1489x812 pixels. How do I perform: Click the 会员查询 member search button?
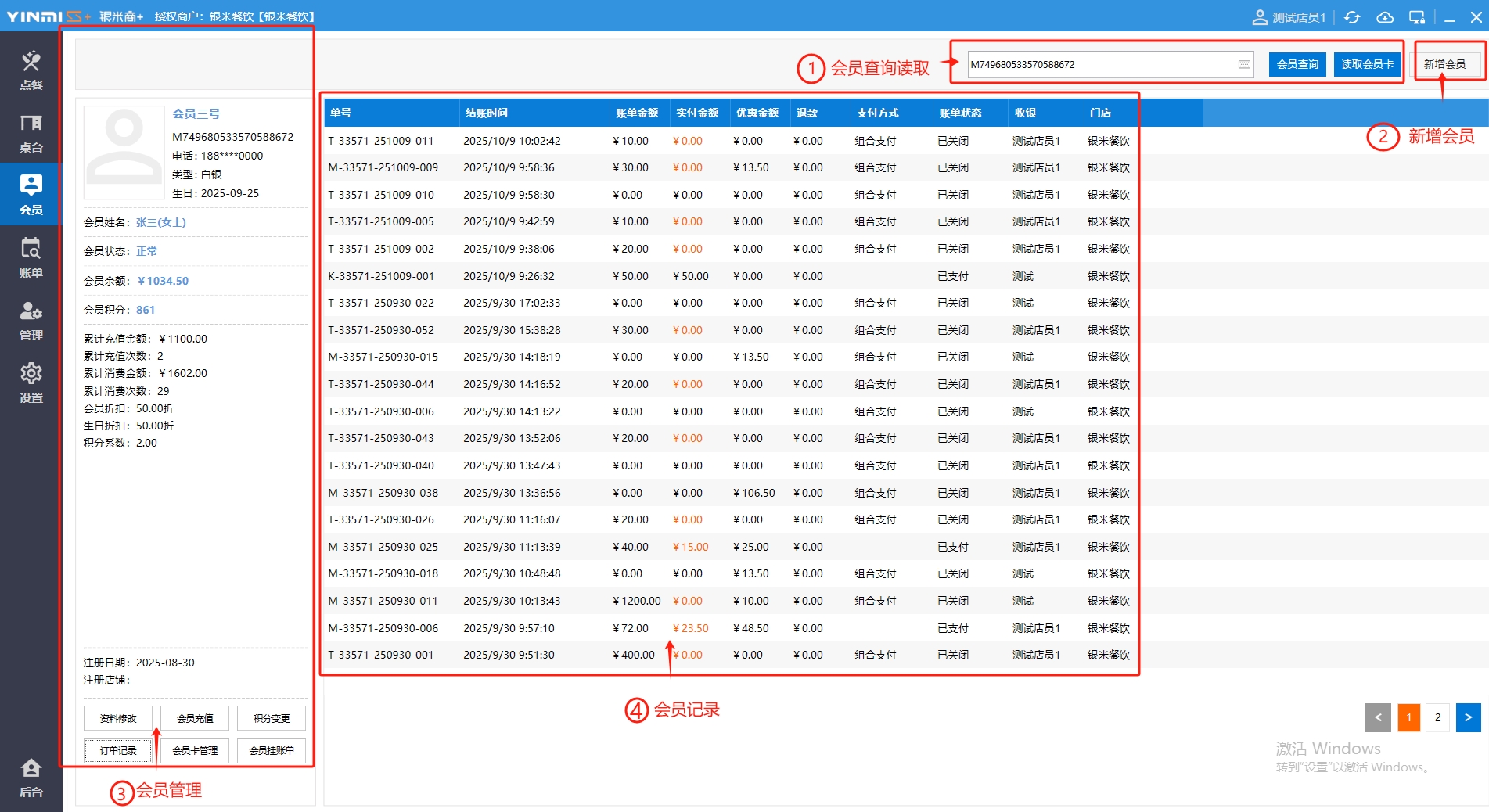tap(1297, 64)
